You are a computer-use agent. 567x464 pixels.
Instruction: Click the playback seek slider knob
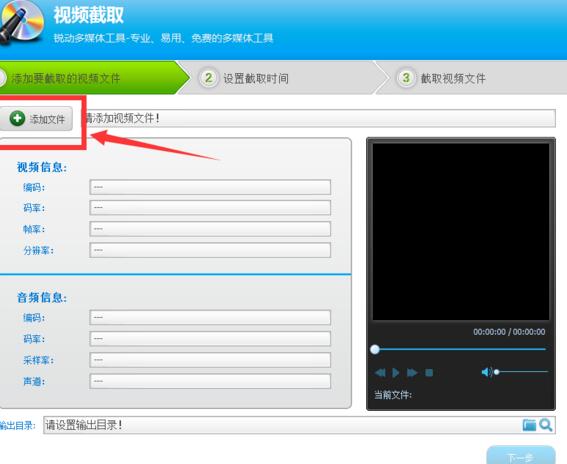[x=375, y=349]
